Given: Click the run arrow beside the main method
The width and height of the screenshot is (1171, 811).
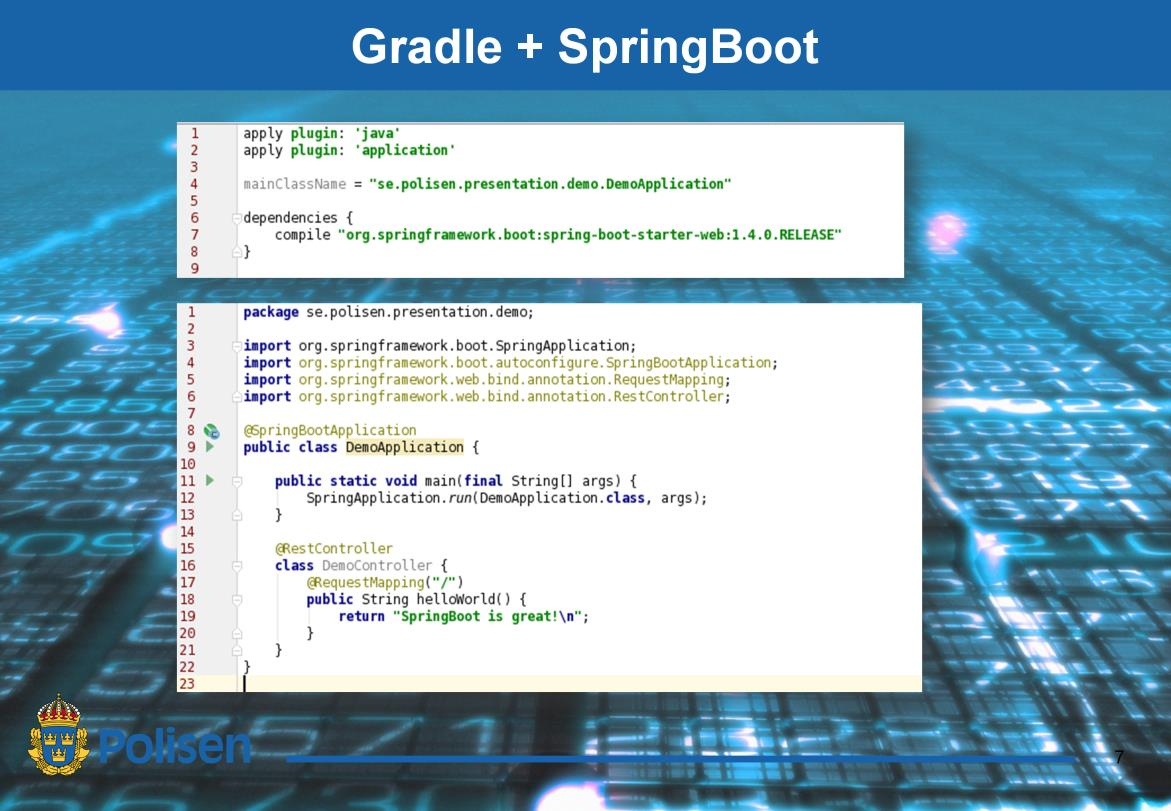Looking at the screenshot, I should [x=210, y=480].
